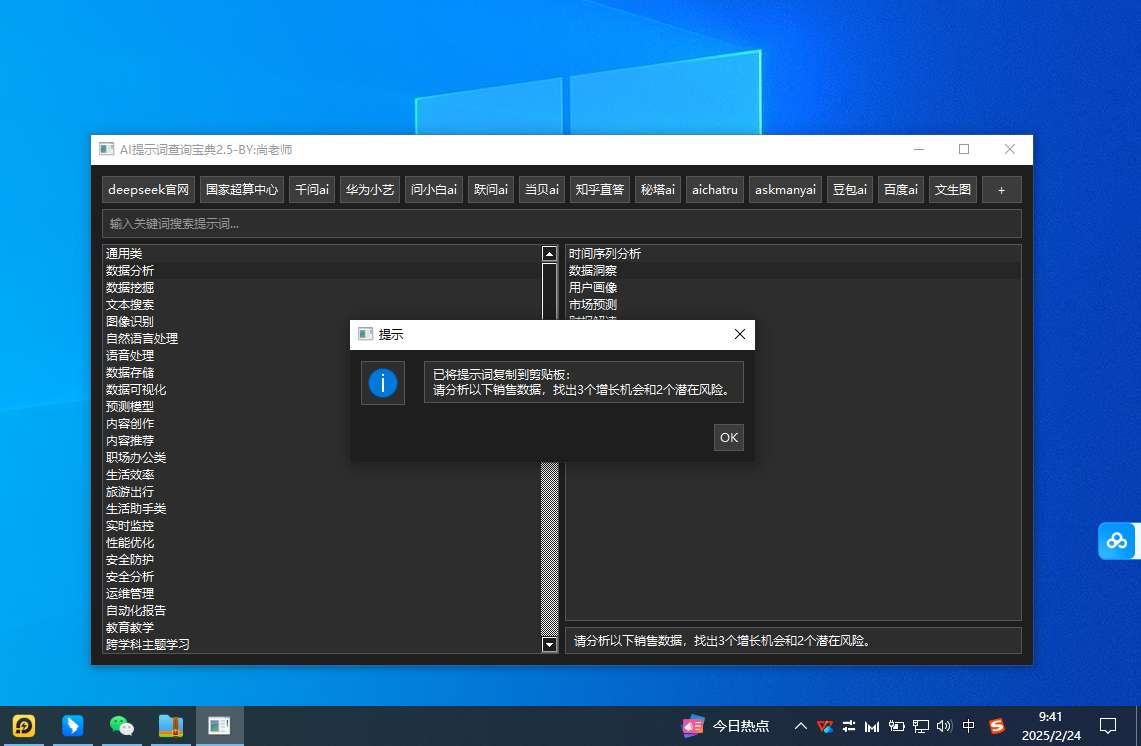The height and width of the screenshot is (746, 1141).
Task: Select the 安全分析 category
Action: click(x=322, y=576)
